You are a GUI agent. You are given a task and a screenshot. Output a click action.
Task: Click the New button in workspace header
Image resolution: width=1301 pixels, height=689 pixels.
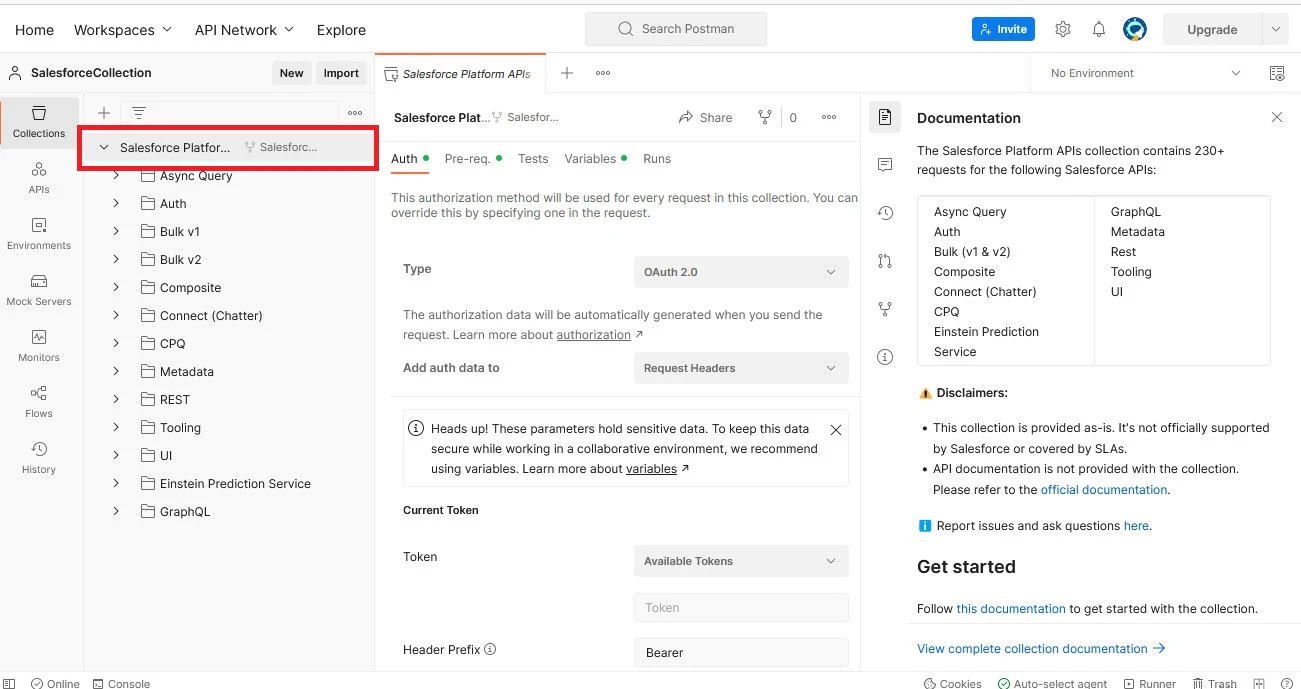click(291, 73)
